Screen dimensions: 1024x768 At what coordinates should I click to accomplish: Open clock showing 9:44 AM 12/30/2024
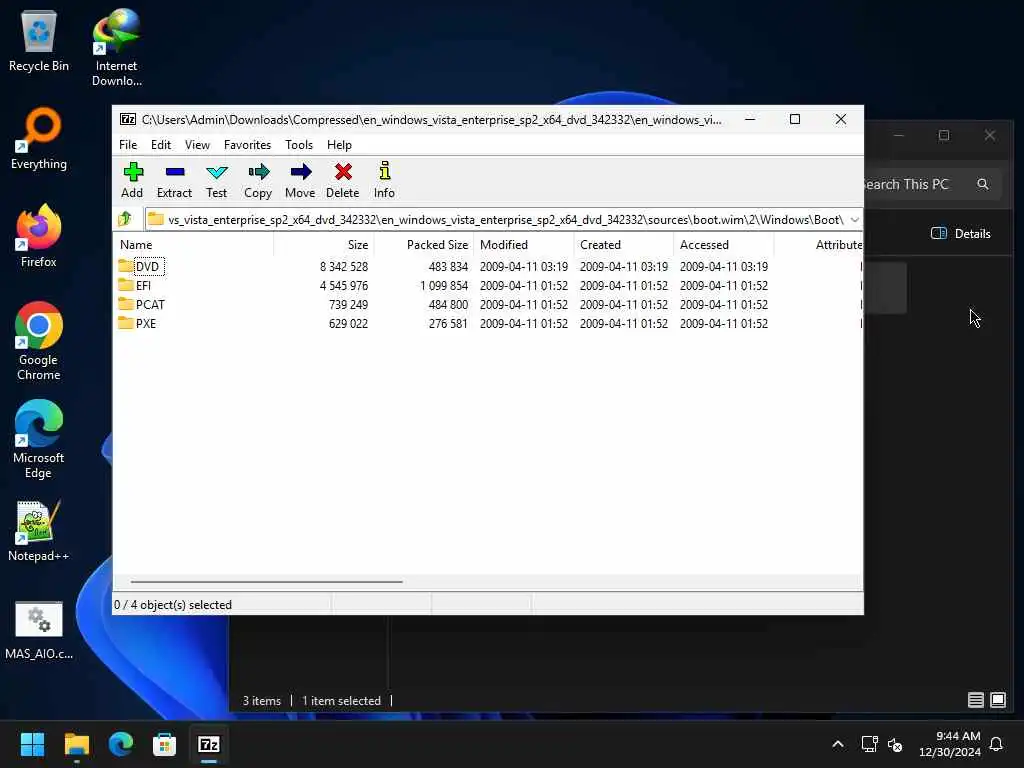[x=950, y=744]
